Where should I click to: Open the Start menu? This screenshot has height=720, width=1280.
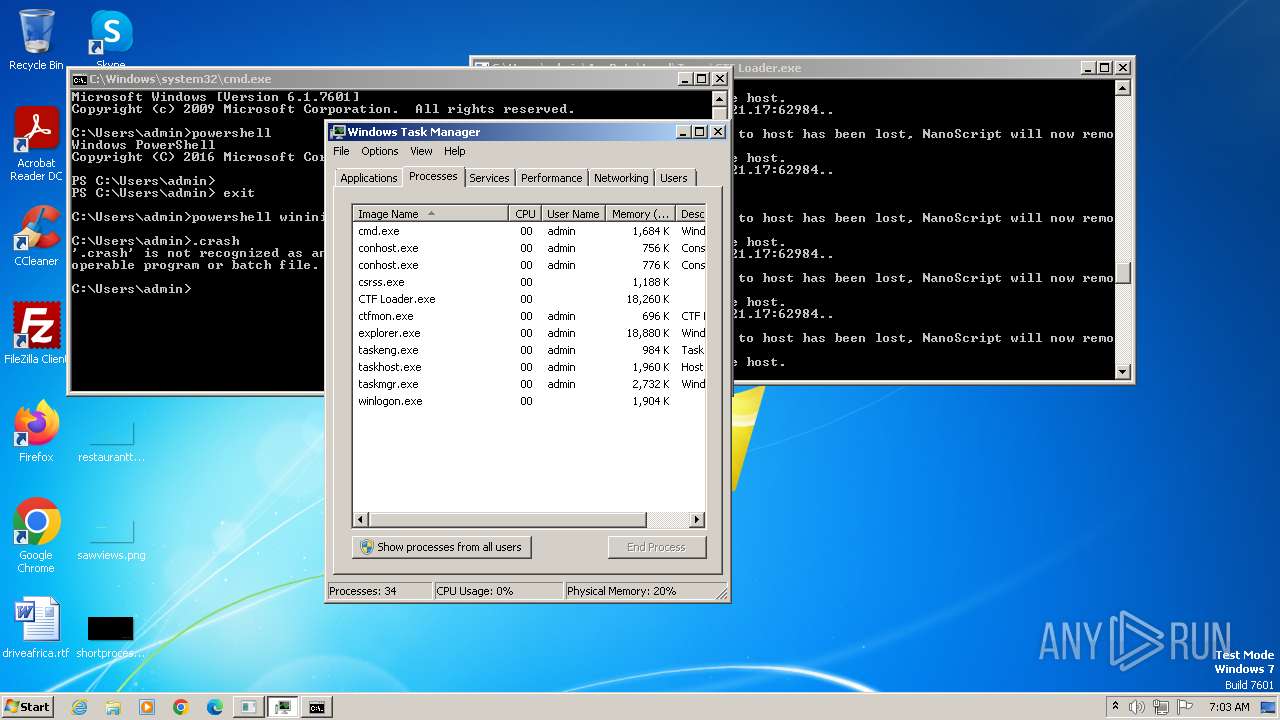[x=27, y=707]
